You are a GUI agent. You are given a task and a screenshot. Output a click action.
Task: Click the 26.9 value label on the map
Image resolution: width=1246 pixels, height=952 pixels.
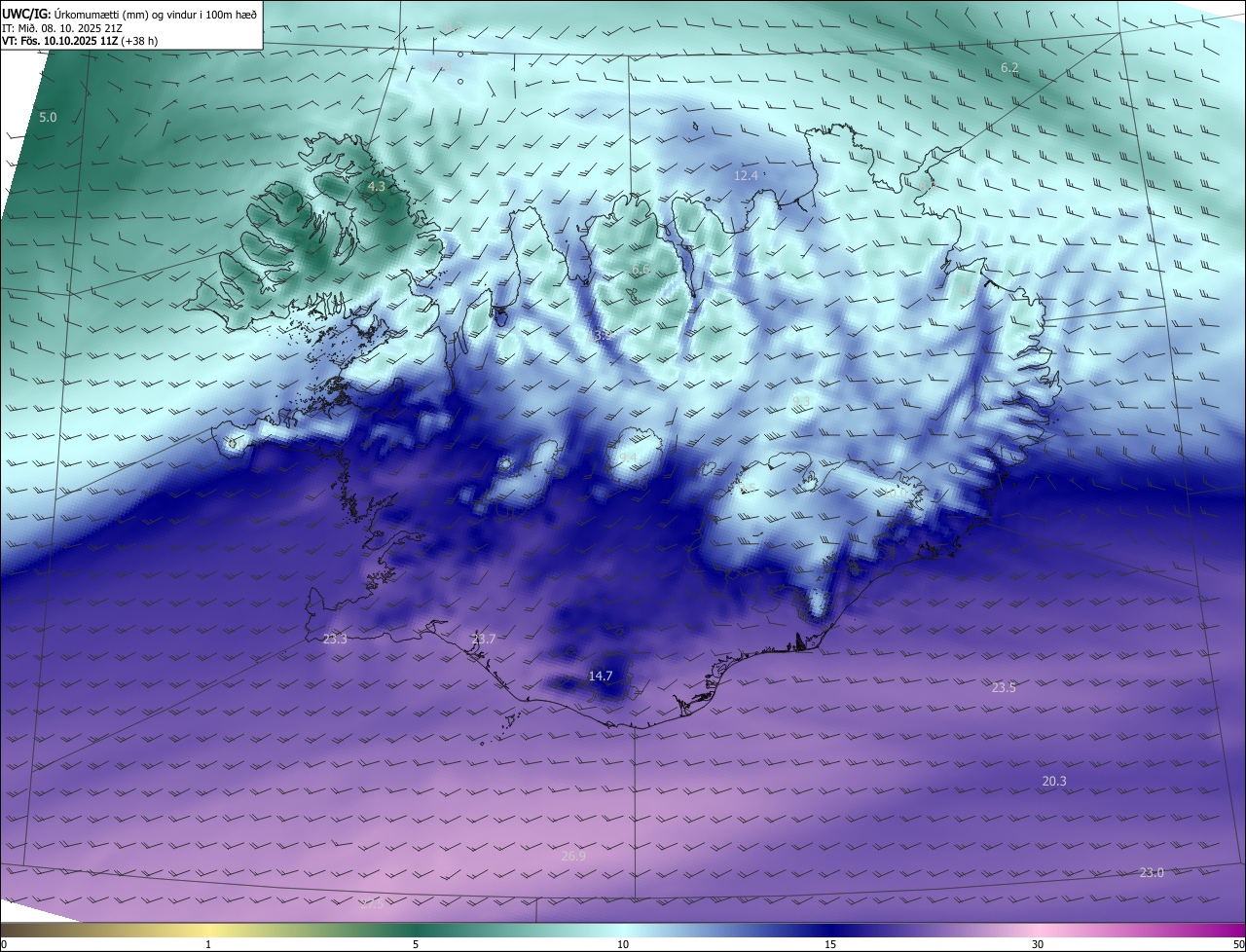[x=574, y=856]
